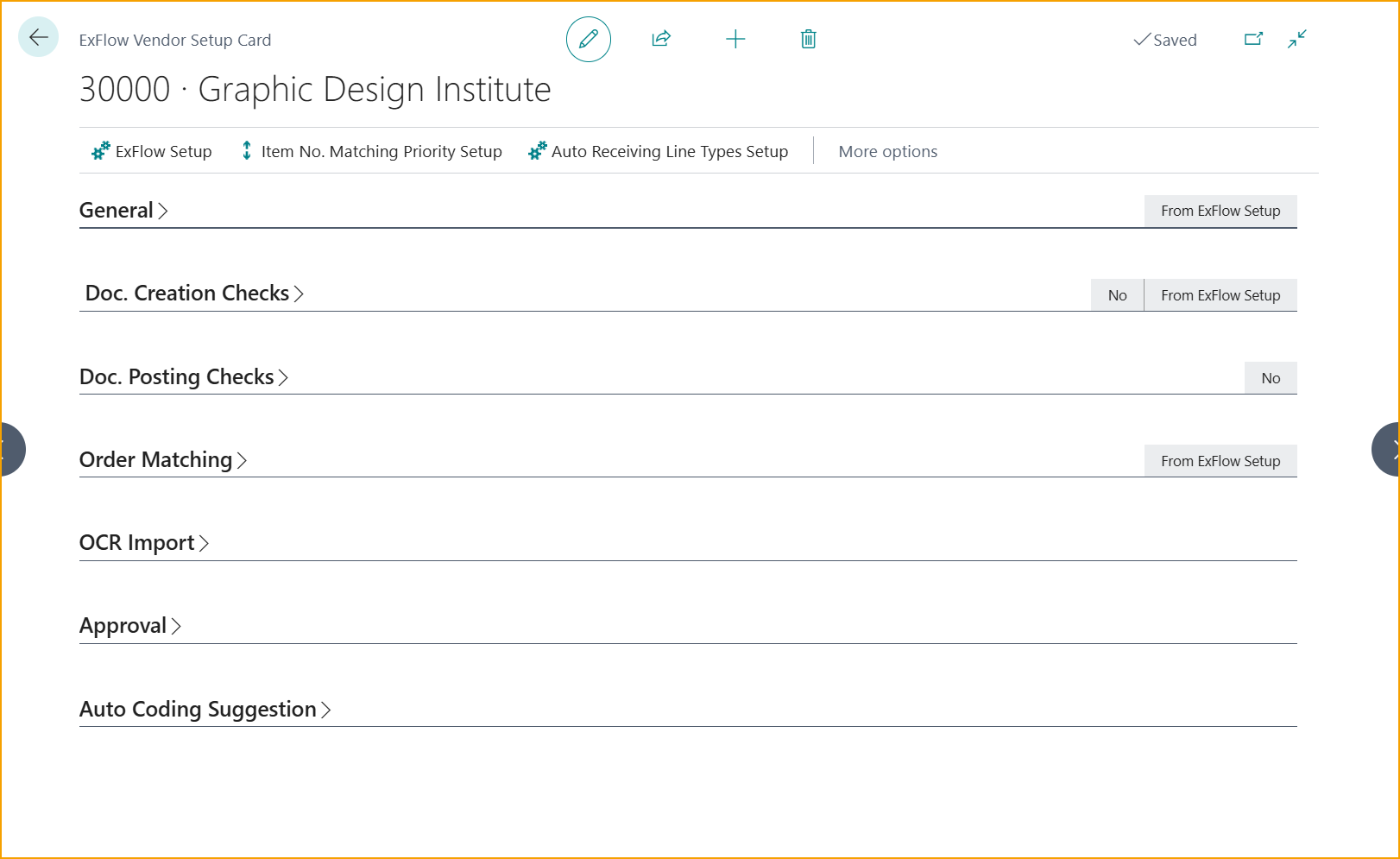Collapse the page with the shrink icon
Screen dimensions: 1400x859
pyautogui.click(x=1296, y=39)
